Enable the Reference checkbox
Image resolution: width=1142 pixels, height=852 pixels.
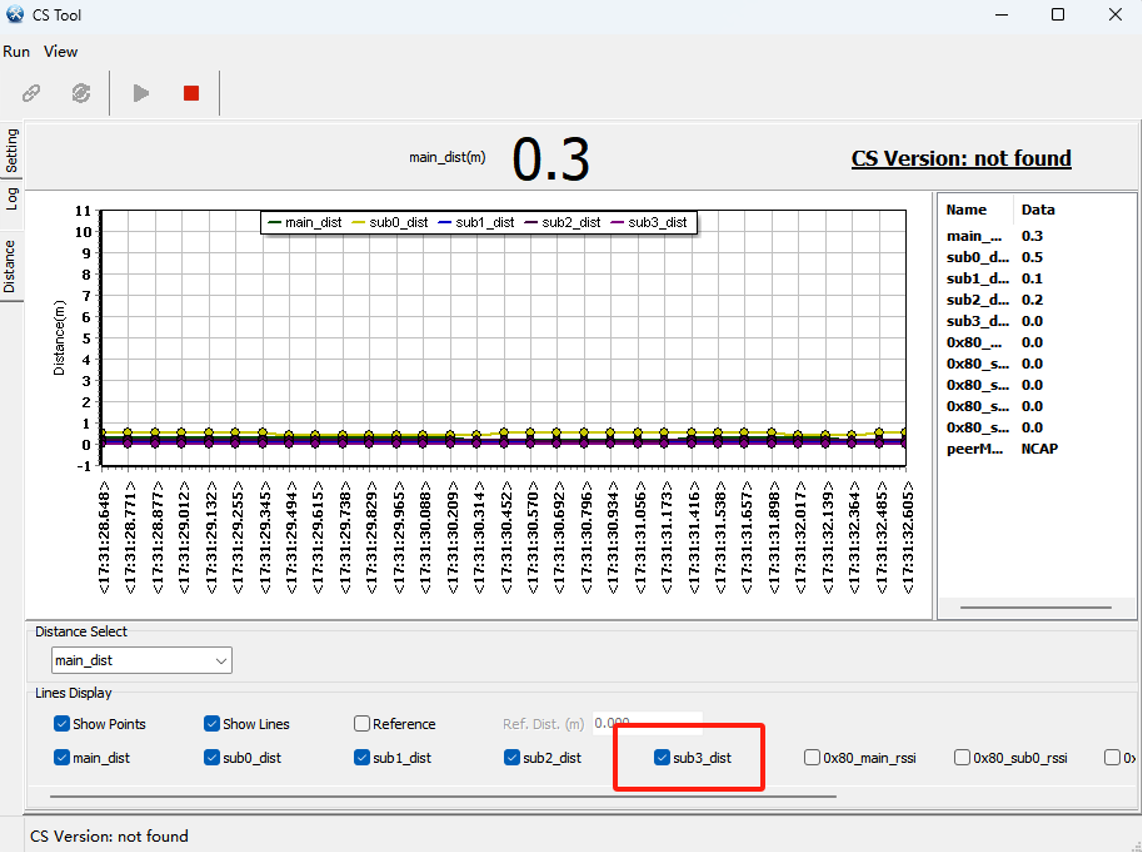coord(362,724)
